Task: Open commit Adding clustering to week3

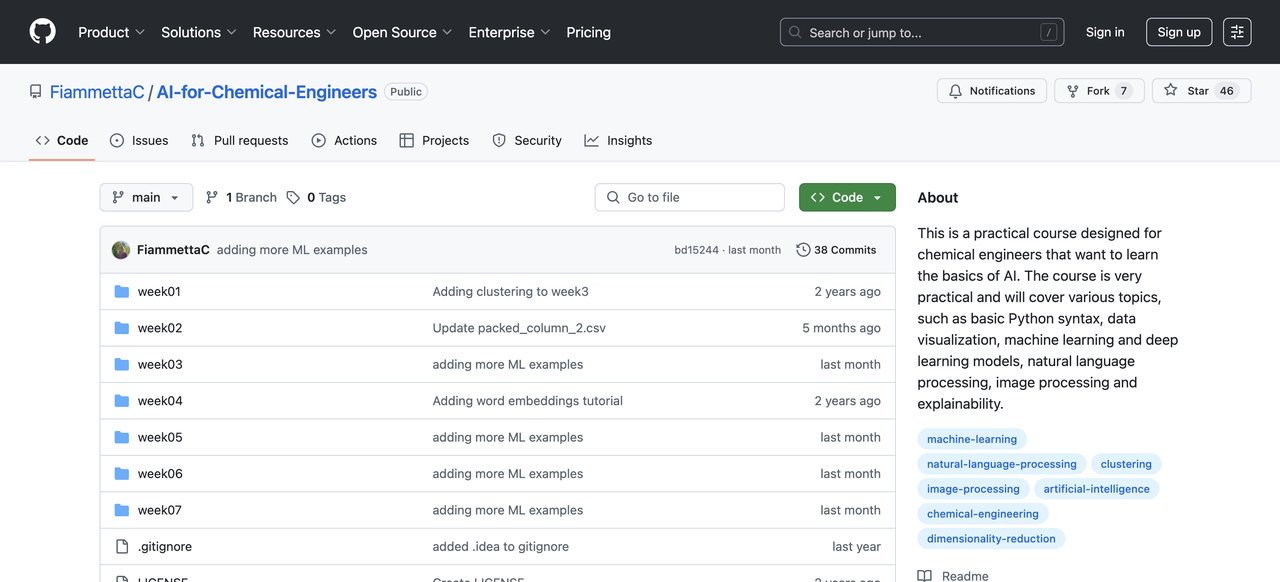Action: pos(511,292)
